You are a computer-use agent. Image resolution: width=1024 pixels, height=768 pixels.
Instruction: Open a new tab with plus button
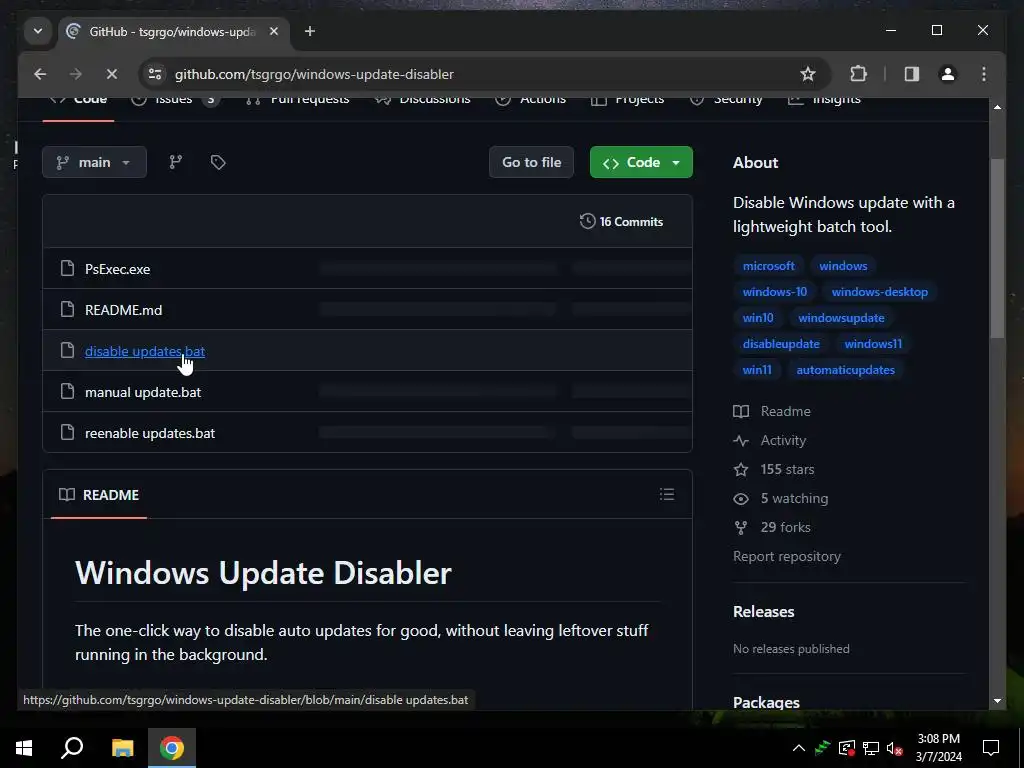click(310, 31)
